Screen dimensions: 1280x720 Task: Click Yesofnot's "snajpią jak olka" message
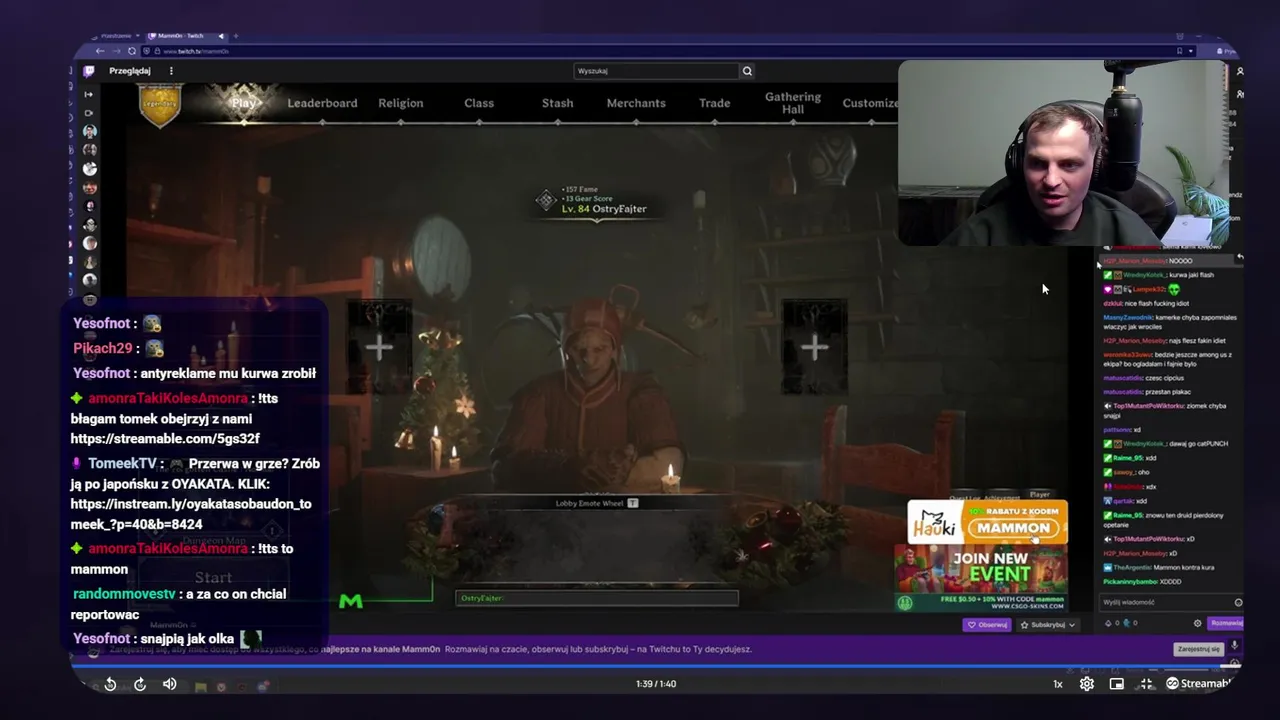[168, 639]
